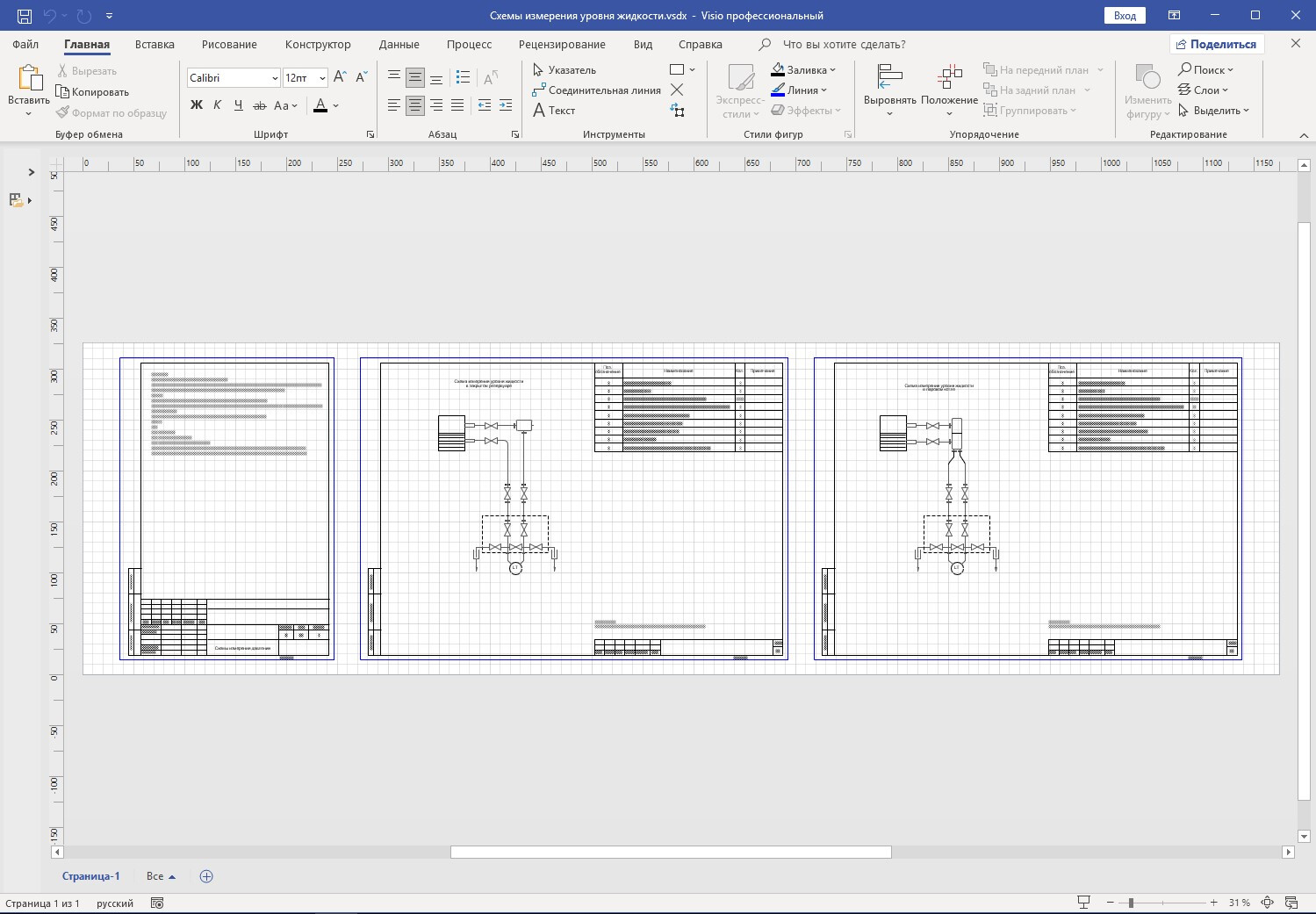
Task: Open the Calibri font name dropdown
Action: (x=275, y=78)
